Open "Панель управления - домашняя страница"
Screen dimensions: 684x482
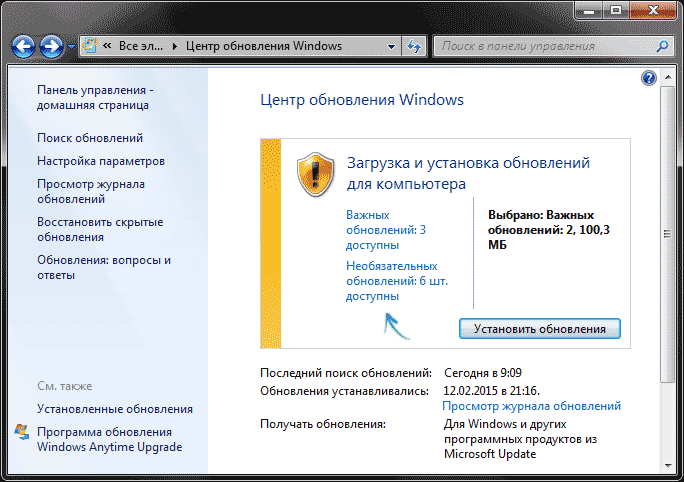95,97
